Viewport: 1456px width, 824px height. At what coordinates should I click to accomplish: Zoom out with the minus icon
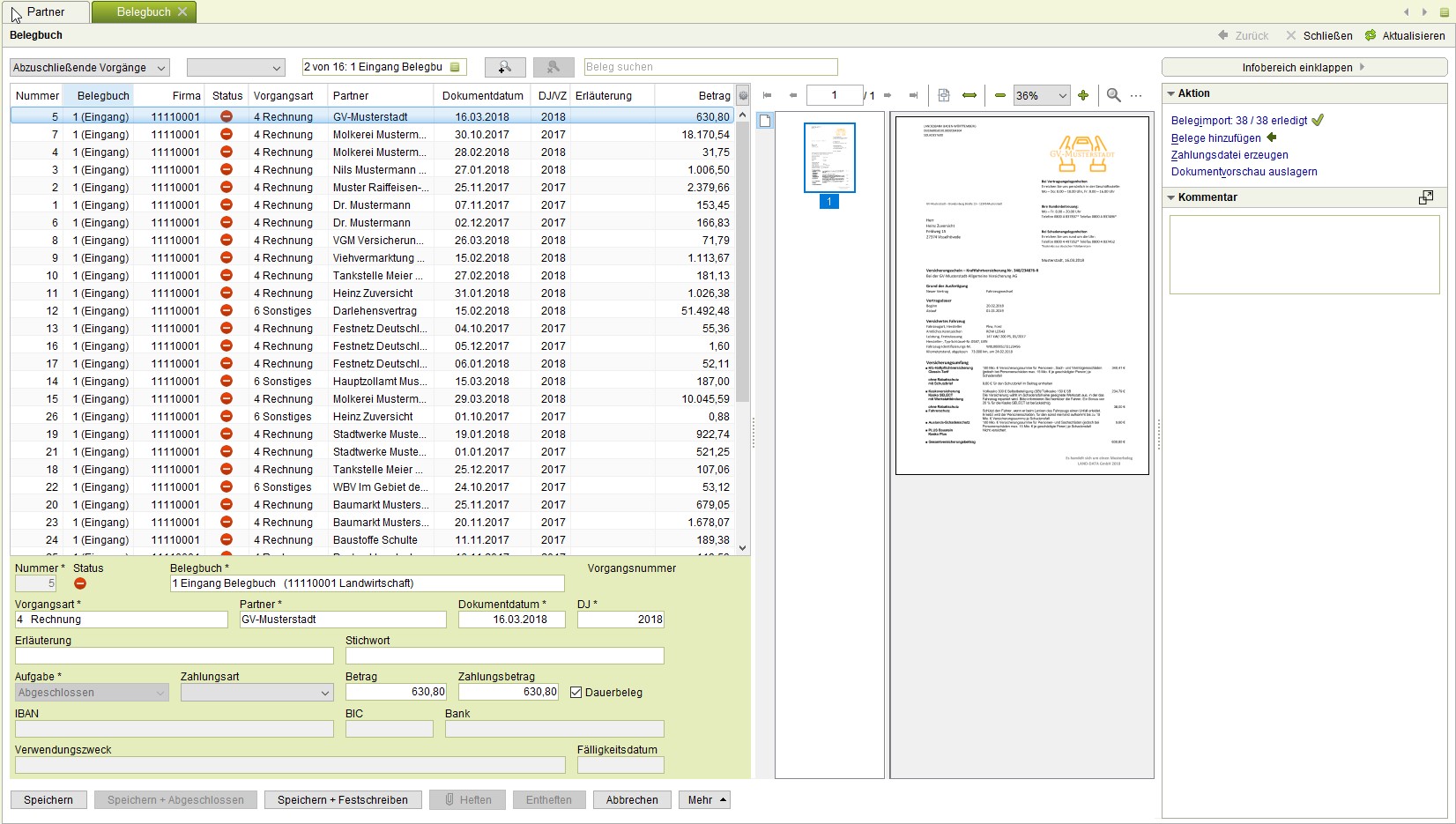coord(999,95)
